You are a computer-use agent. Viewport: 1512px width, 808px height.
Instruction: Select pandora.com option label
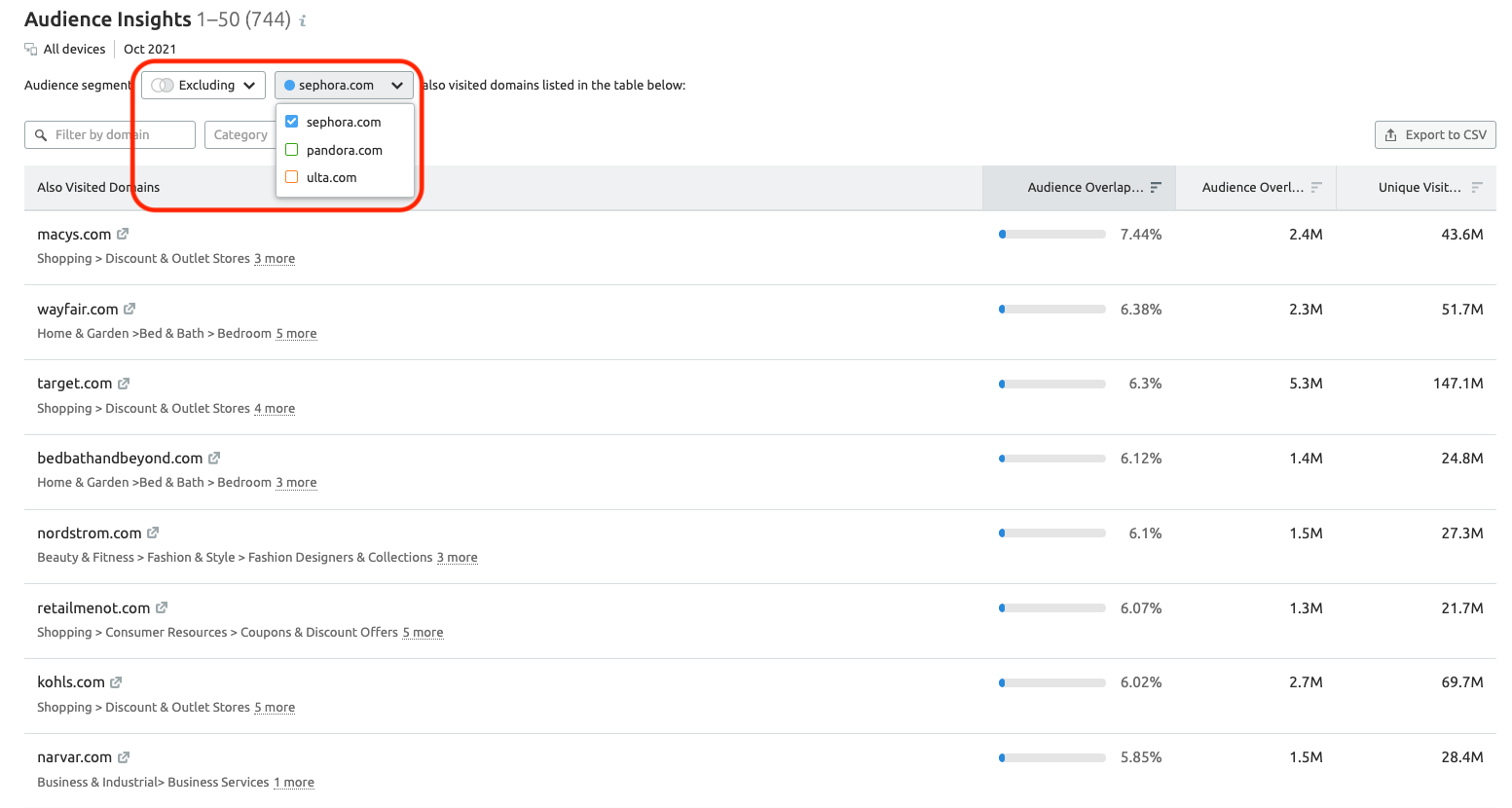[345, 150]
